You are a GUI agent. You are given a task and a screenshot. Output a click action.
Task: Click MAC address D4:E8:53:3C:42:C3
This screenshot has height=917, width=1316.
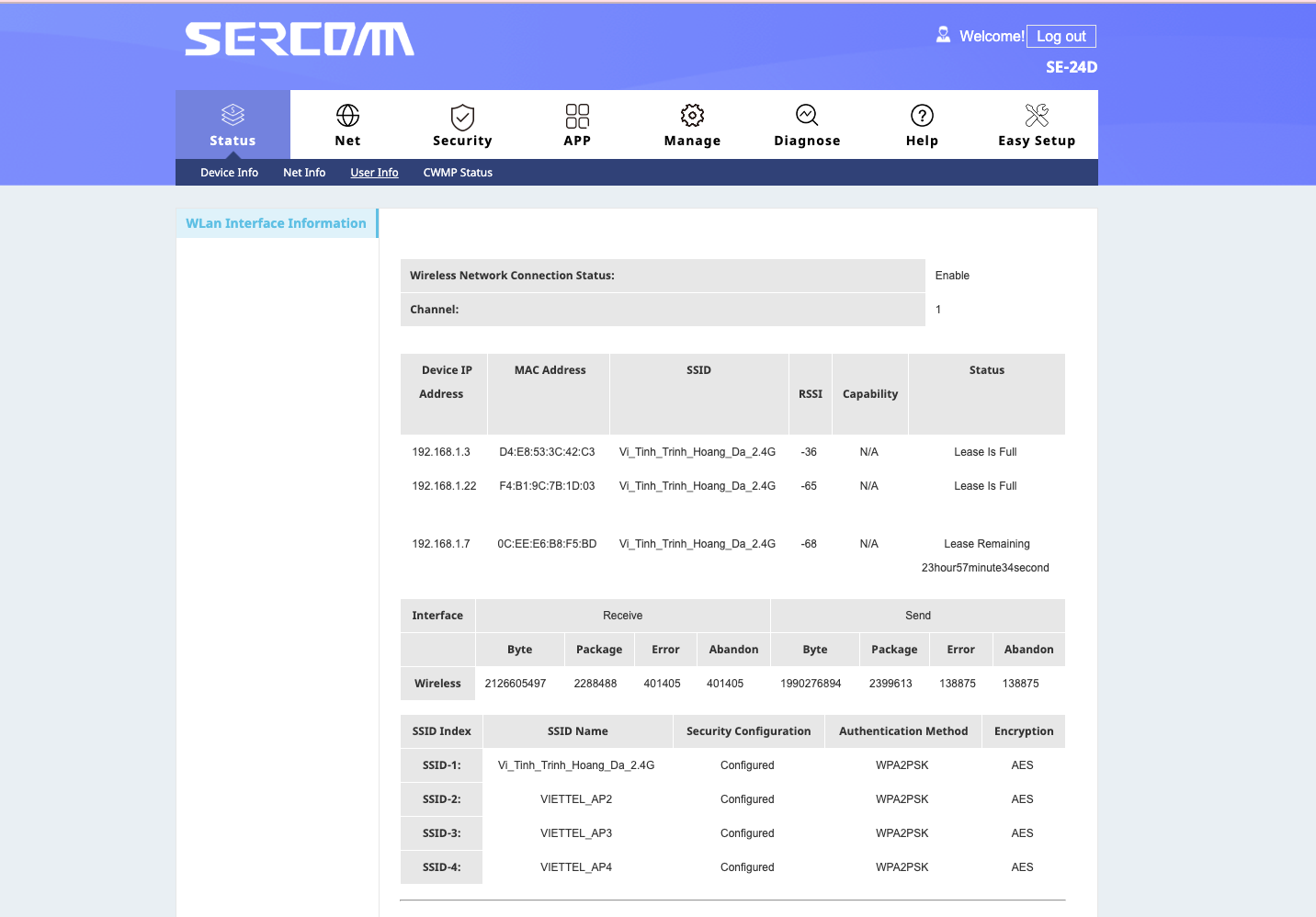(x=547, y=452)
